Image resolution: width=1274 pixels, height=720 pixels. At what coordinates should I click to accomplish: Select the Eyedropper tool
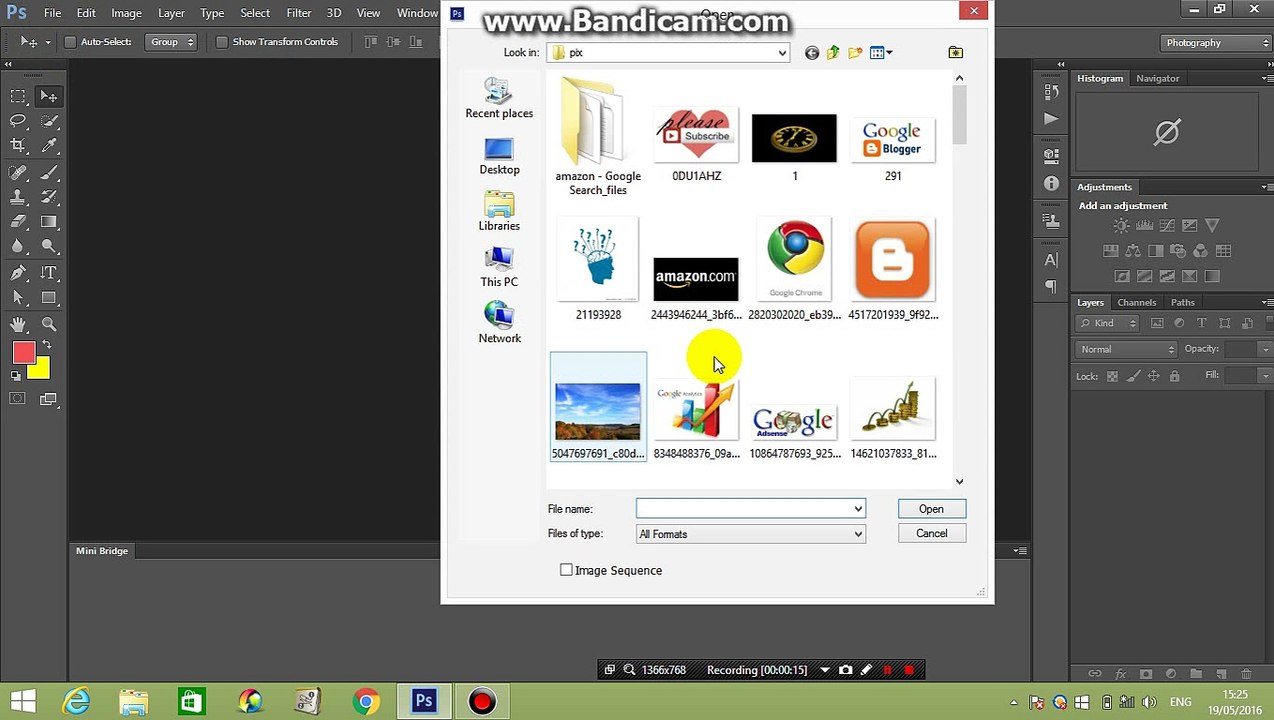[49, 146]
